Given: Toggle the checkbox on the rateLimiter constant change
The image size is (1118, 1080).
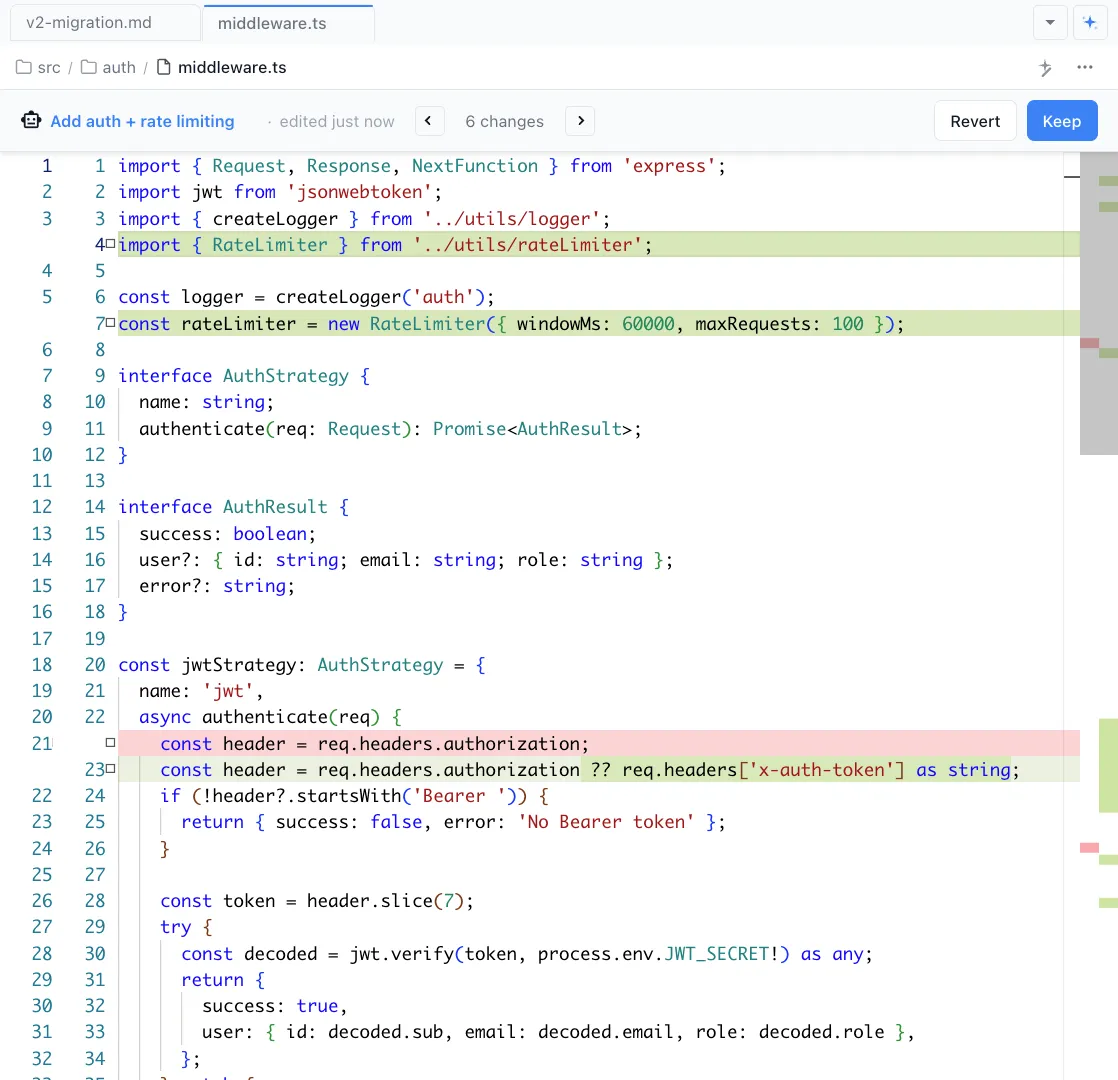Looking at the screenshot, I should pyautogui.click(x=109, y=322).
